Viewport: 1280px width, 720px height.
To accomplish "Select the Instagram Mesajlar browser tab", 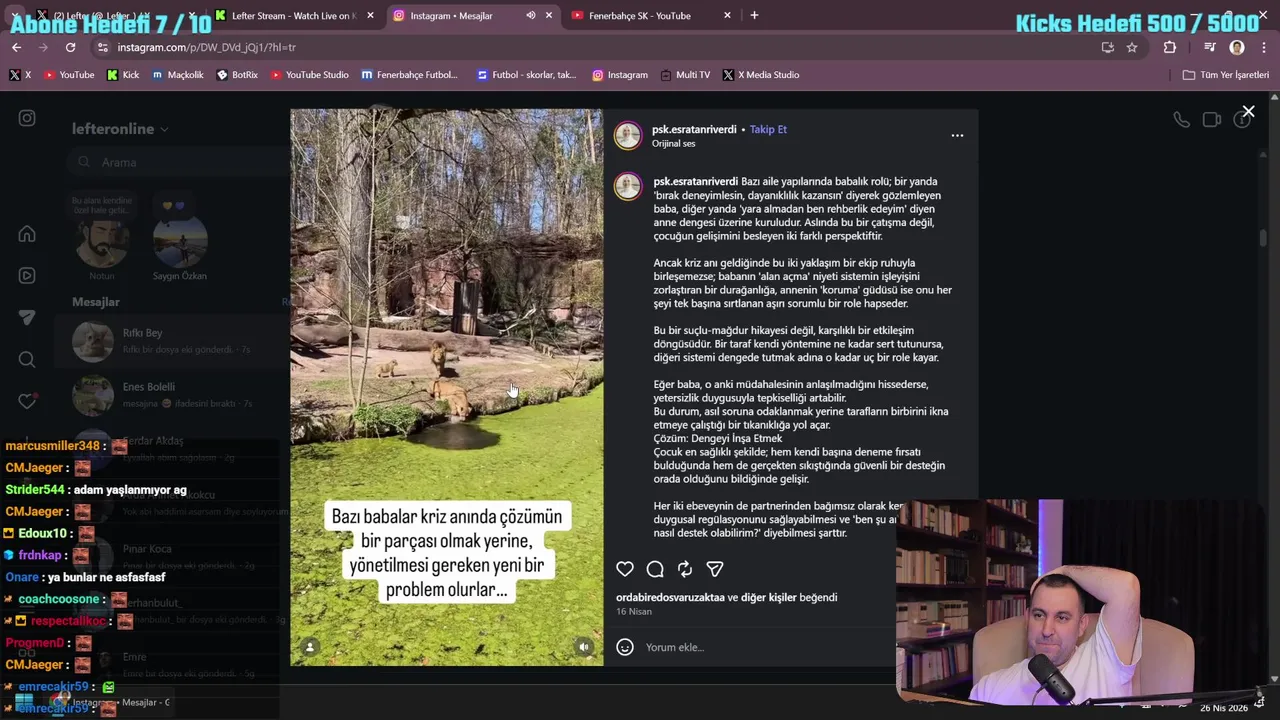I will tap(451, 16).
